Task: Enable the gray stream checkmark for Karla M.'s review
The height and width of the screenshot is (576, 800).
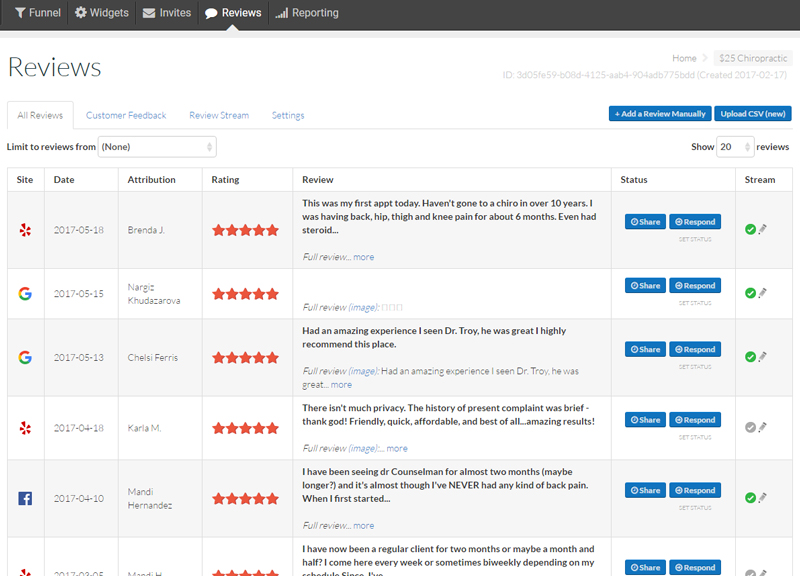Action: 750,428
